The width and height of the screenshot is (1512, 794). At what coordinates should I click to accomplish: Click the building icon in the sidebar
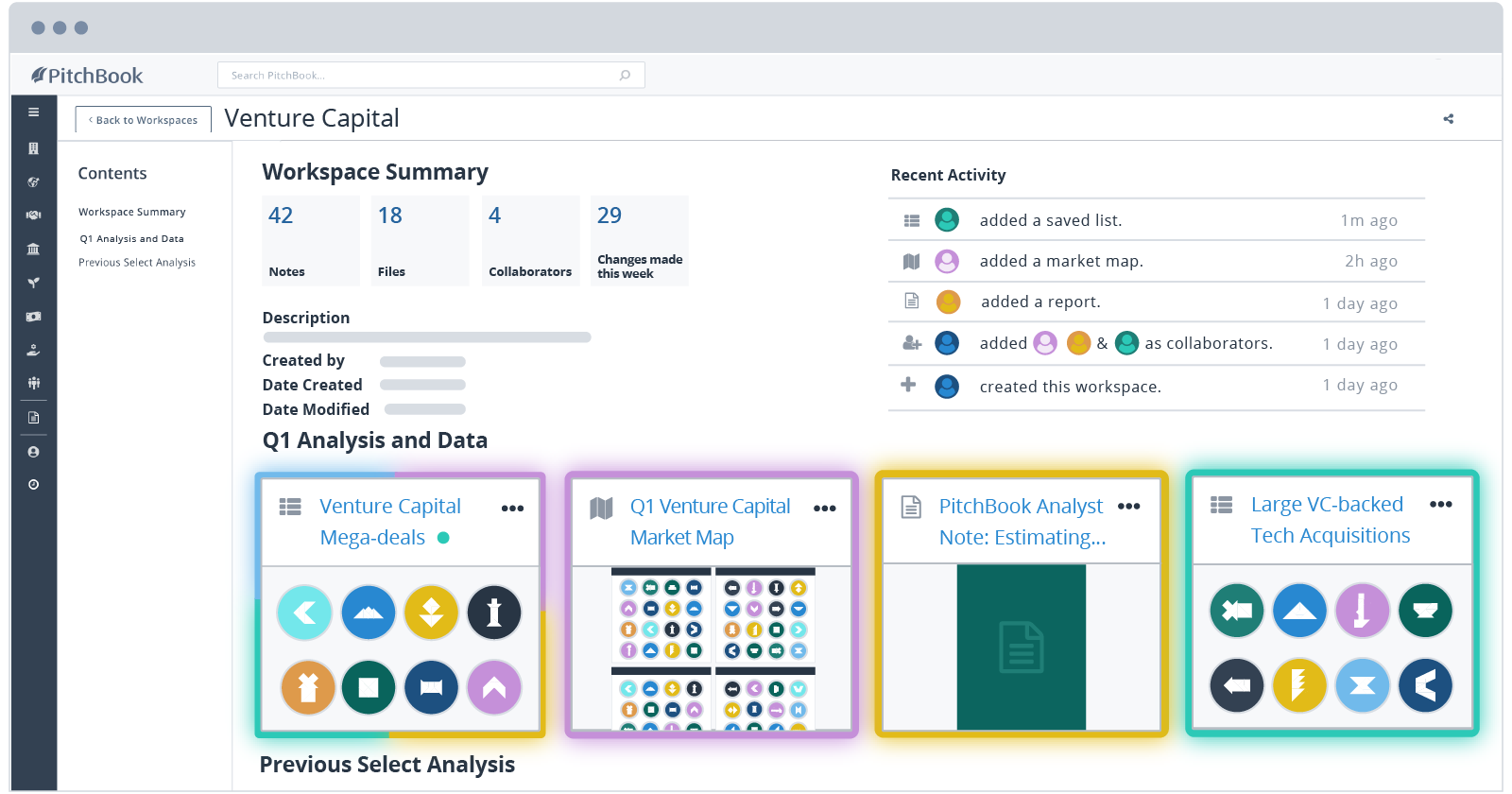coord(33,148)
